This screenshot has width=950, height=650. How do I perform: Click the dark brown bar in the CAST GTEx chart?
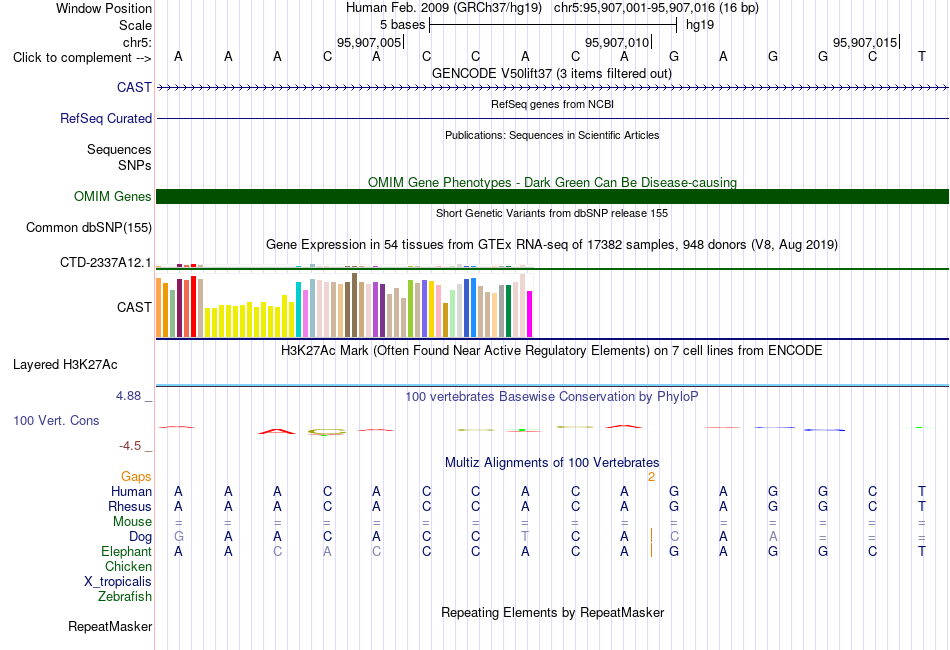point(354,305)
